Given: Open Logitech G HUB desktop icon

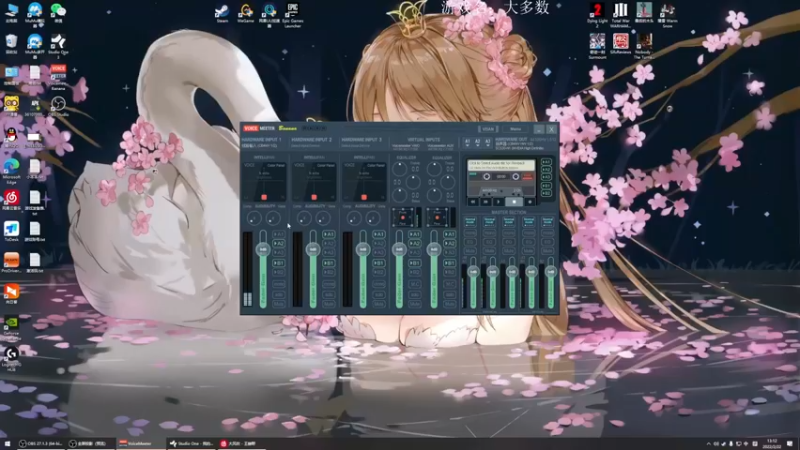Looking at the screenshot, I should pos(11,359).
